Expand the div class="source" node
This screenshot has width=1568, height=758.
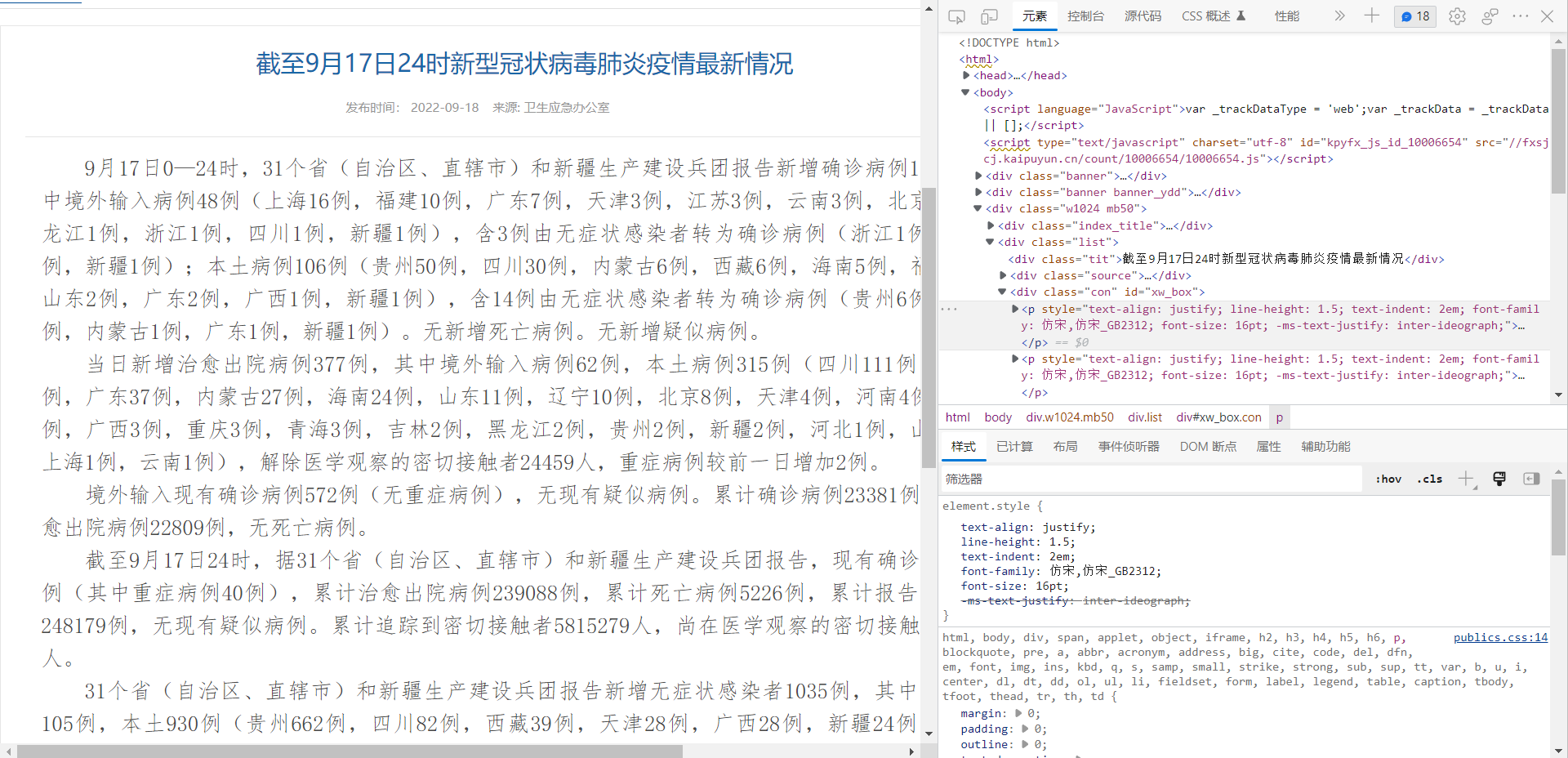click(x=1003, y=276)
